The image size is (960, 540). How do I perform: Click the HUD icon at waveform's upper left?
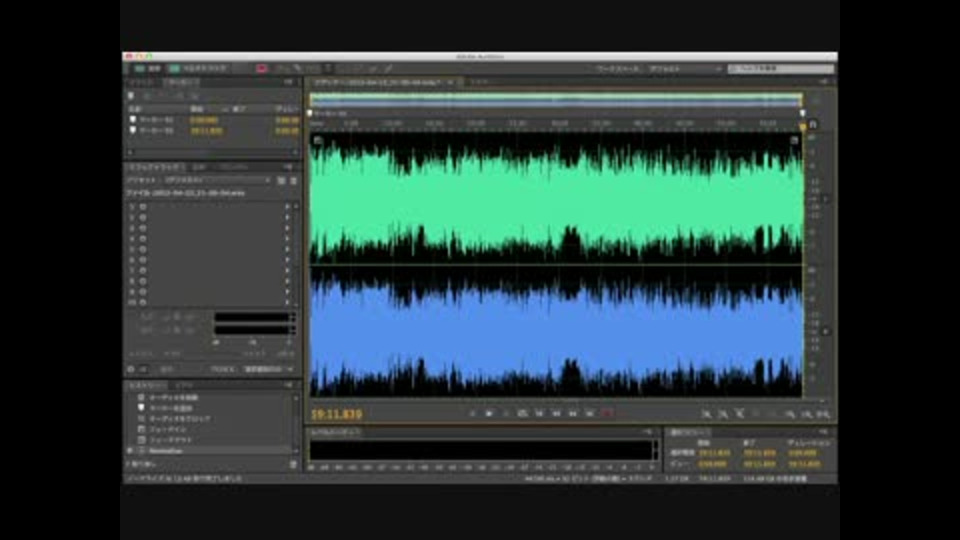click(318, 140)
